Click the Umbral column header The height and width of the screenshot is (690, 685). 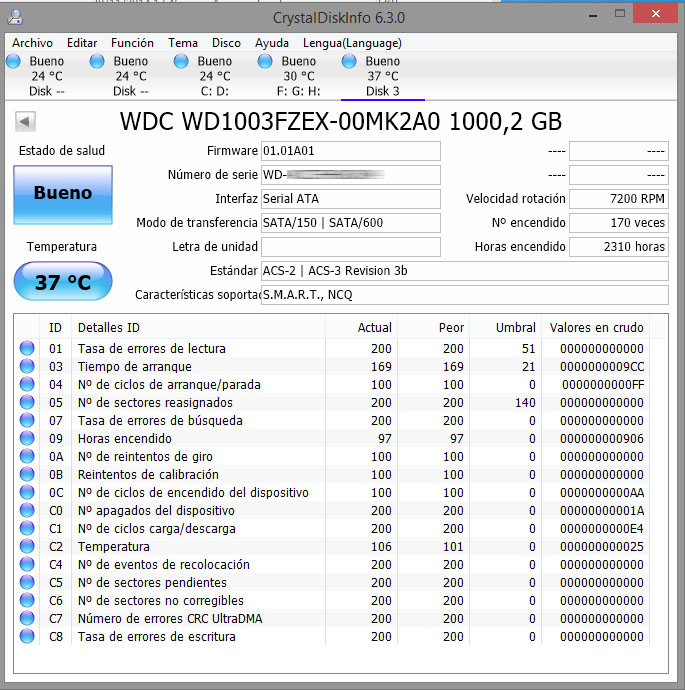pyautogui.click(x=506, y=327)
